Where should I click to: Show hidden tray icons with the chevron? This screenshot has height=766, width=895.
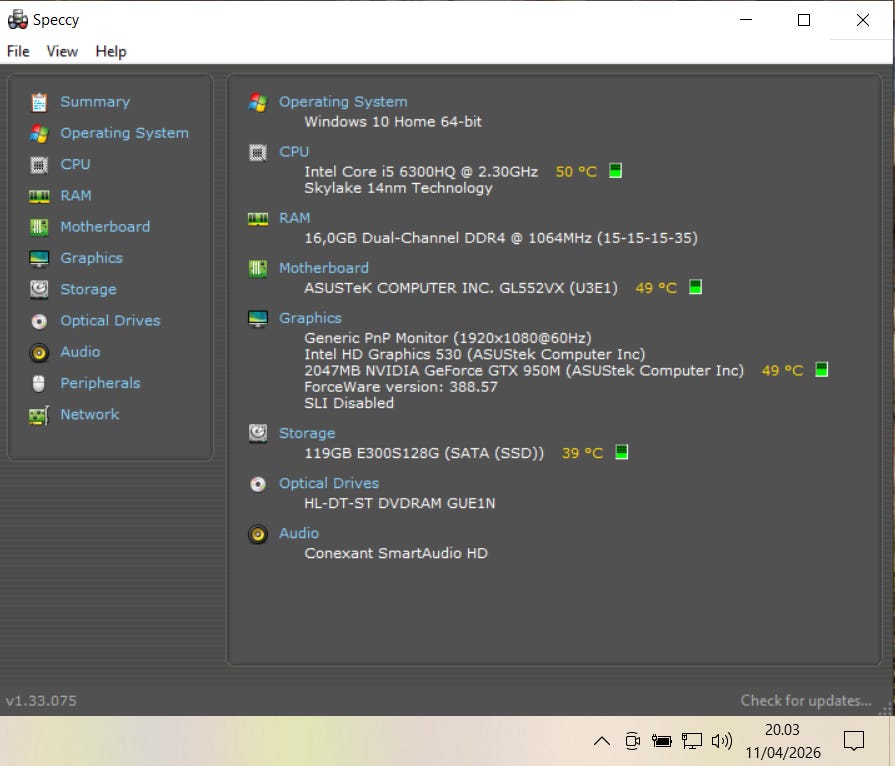tap(602, 741)
